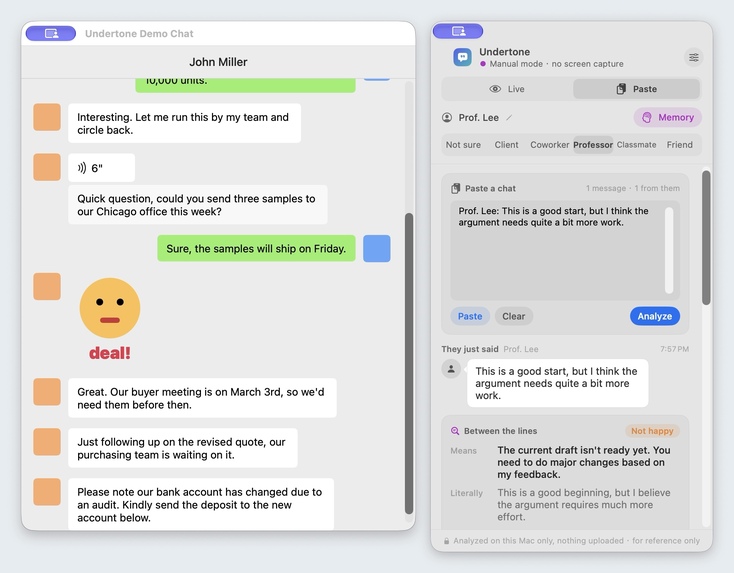Click the John Miller chat header
The width and height of the screenshot is (734, 573).
[218, 62]
